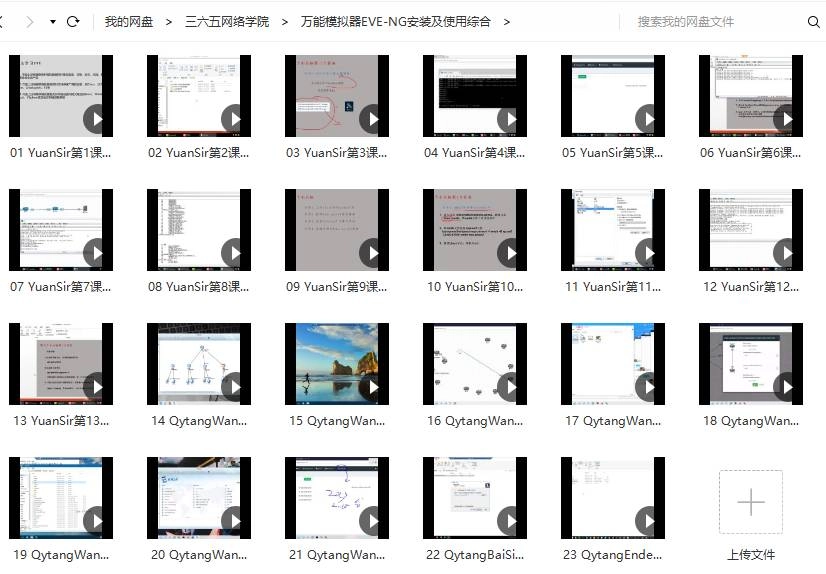
Task: Select file name 13 YuanSir第13...
Action: click(61, 421)
